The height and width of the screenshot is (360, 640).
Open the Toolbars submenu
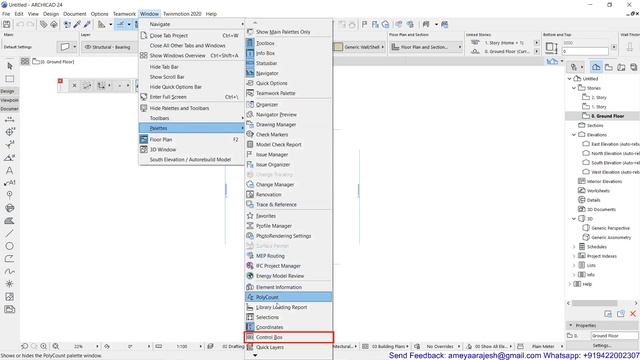pyautogui.click(x=191, y=118)
